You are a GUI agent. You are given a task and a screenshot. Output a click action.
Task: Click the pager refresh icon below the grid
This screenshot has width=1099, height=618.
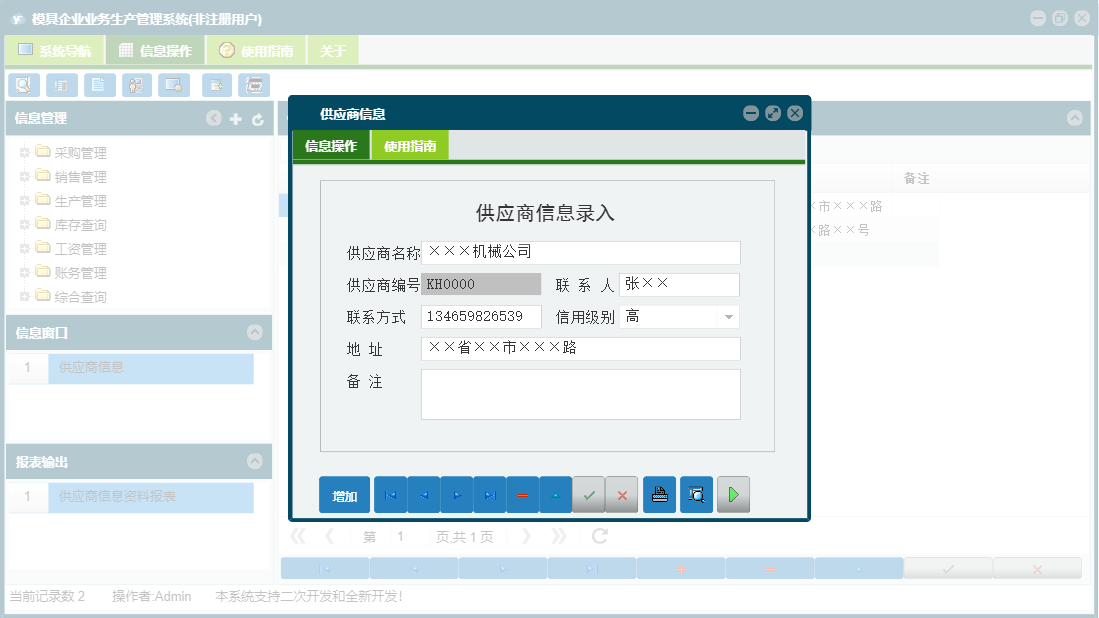pos(600,536)
